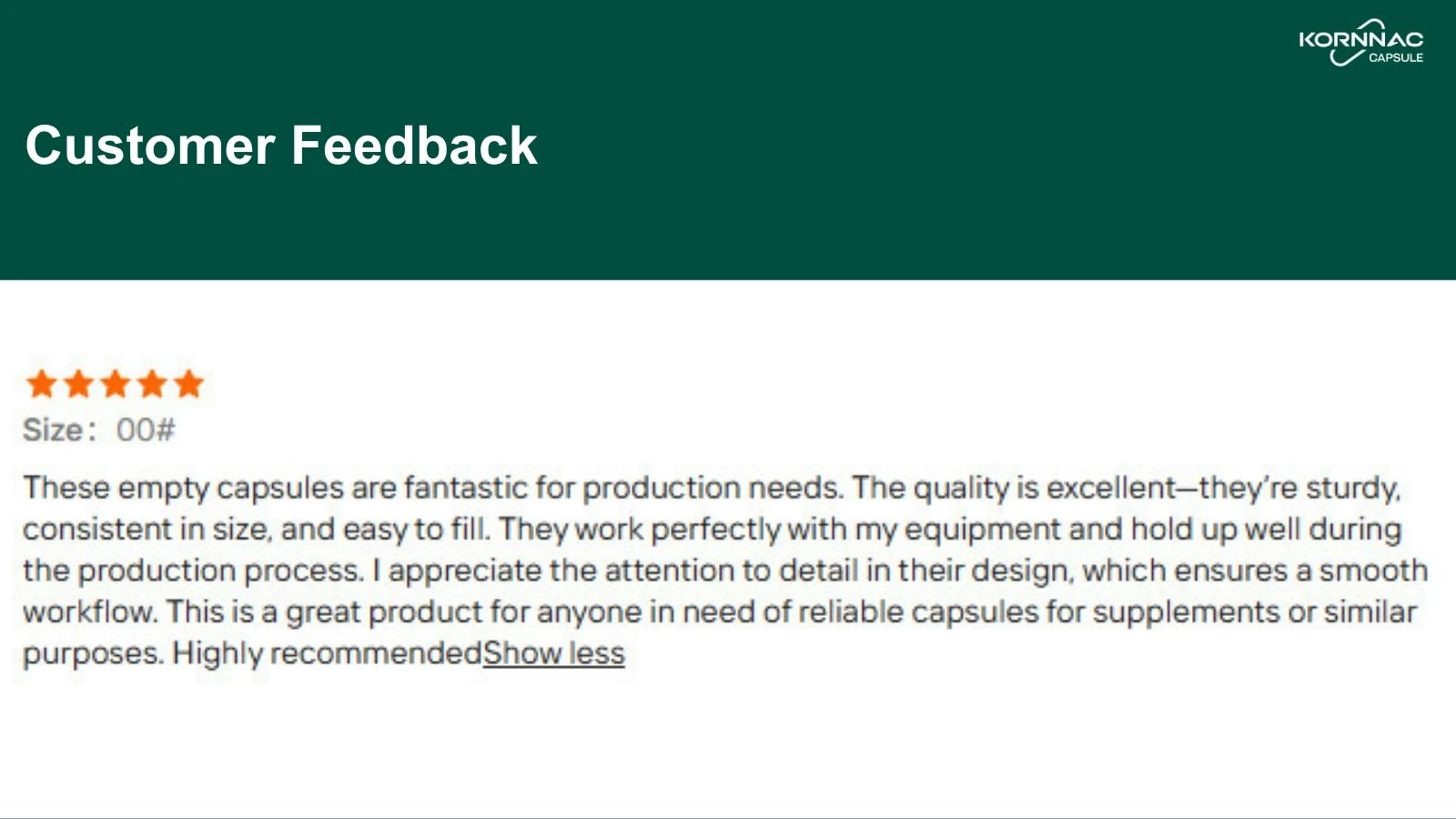
Task: Click the fourth orange rating star
Action: (152, 384)
